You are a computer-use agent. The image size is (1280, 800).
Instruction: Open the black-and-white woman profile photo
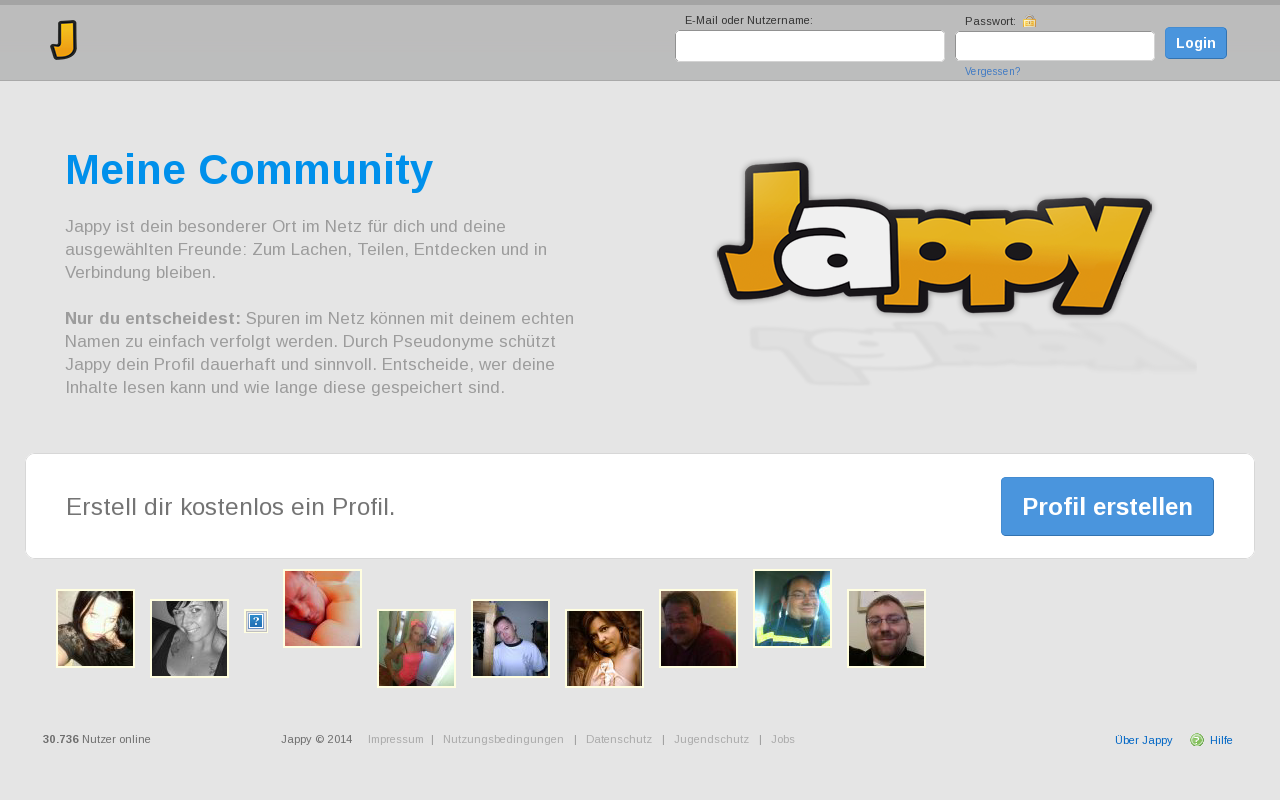coord(189,638)
